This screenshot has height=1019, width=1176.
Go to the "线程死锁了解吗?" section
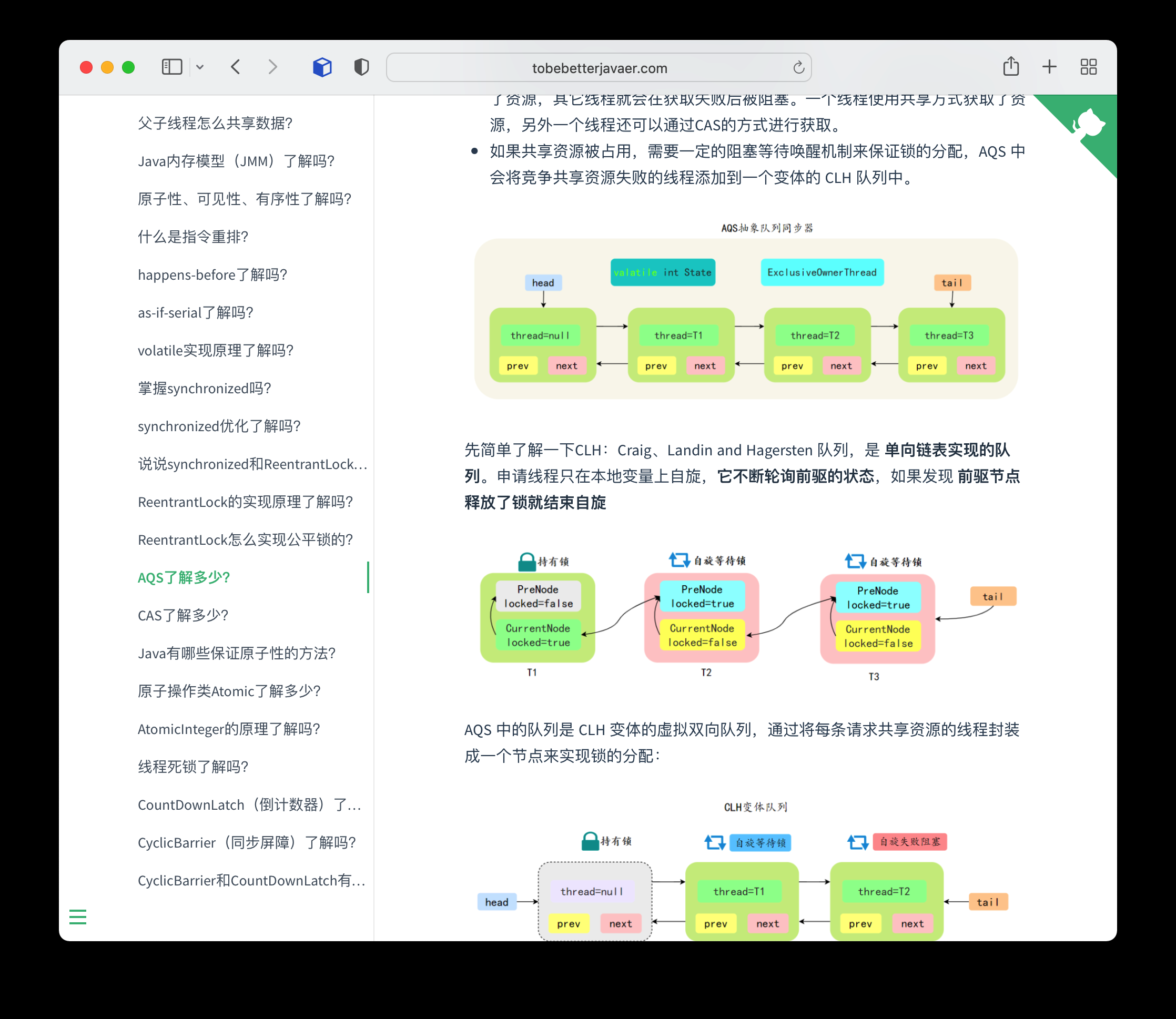tap(193, 767)
